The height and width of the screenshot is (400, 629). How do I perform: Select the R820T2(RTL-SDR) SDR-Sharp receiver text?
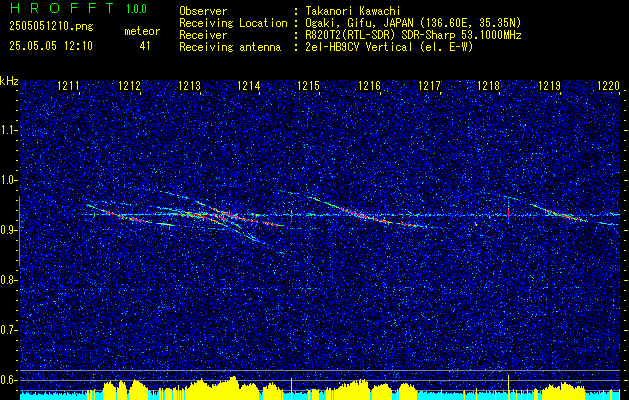[x=414, y=35]
